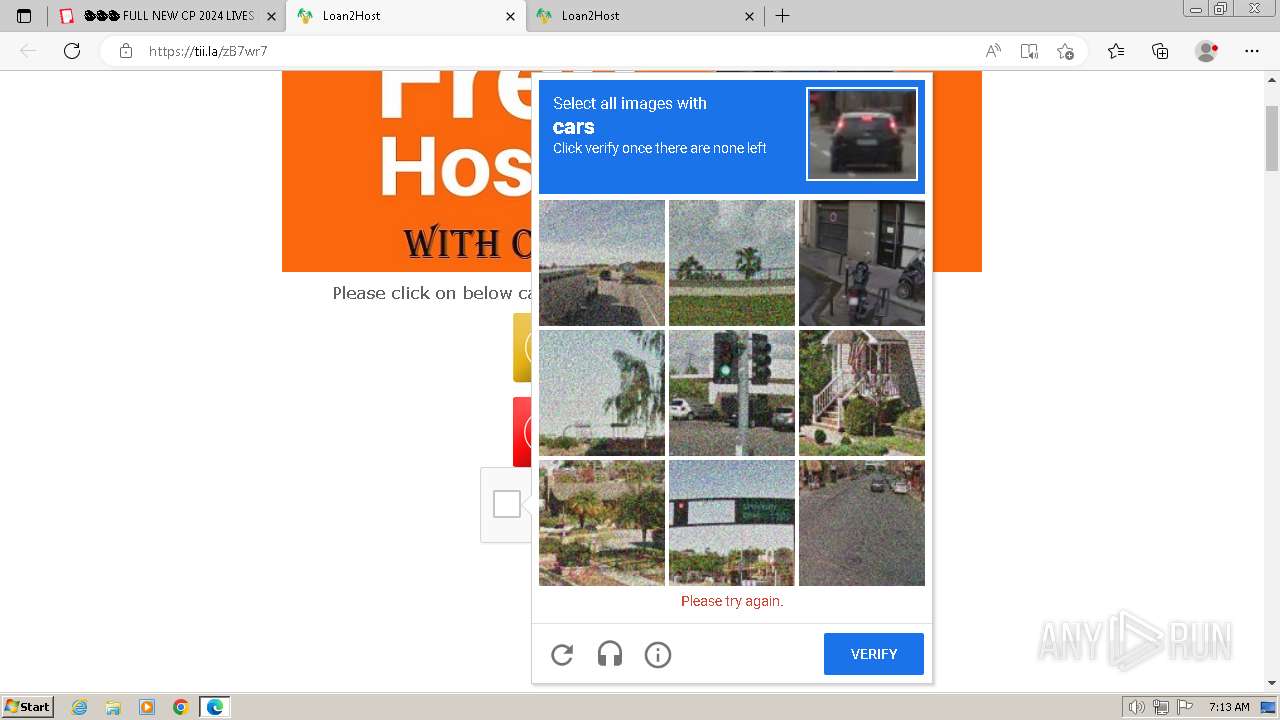Open Collections in Edge toolbar

point(1160,51)
